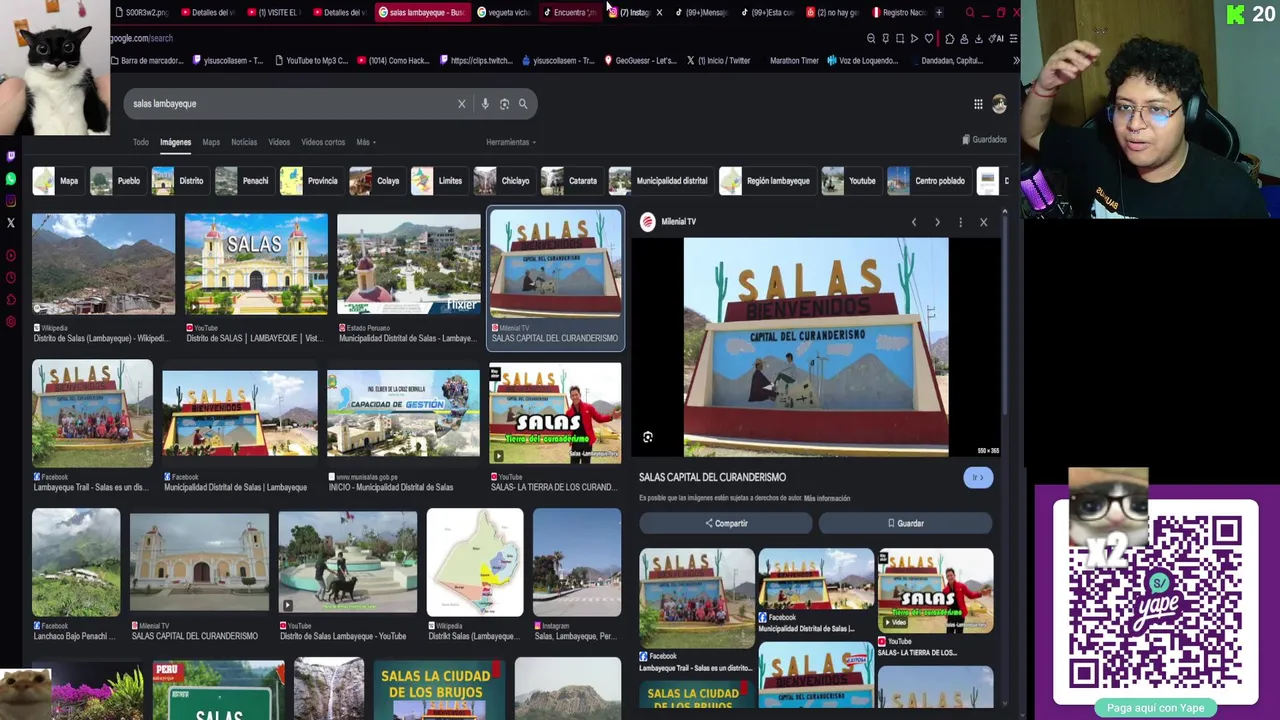Filter images by Centro poblado chip
The image size is (1280, 720).
point(928,181)
